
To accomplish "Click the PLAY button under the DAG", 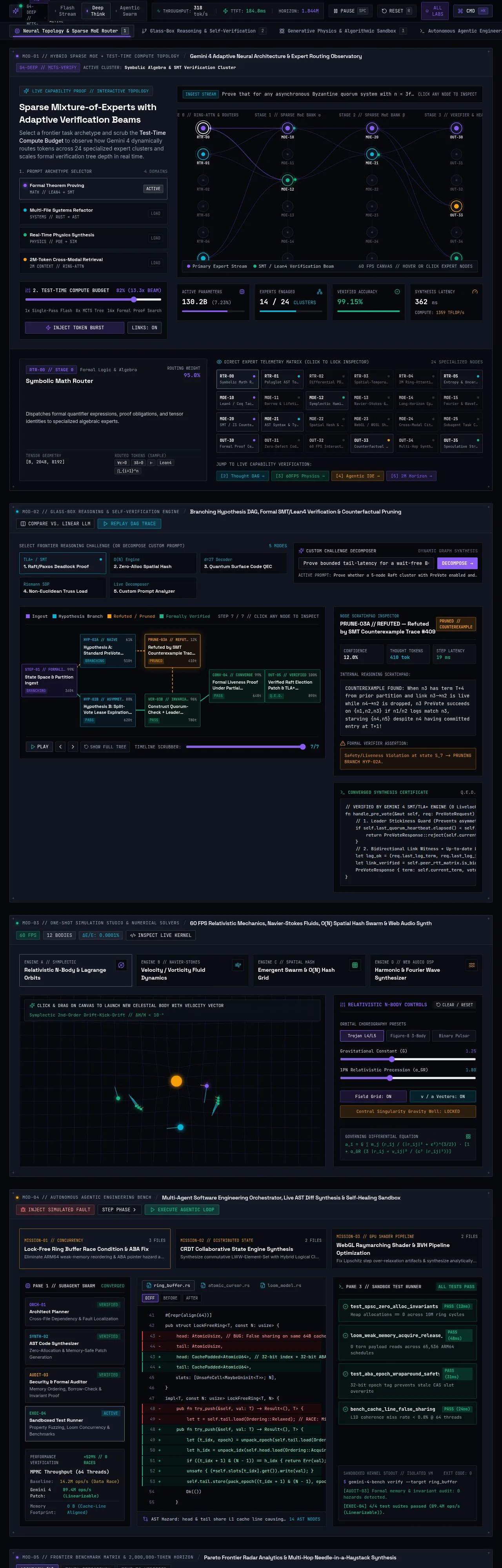I will tap(39, 746).
